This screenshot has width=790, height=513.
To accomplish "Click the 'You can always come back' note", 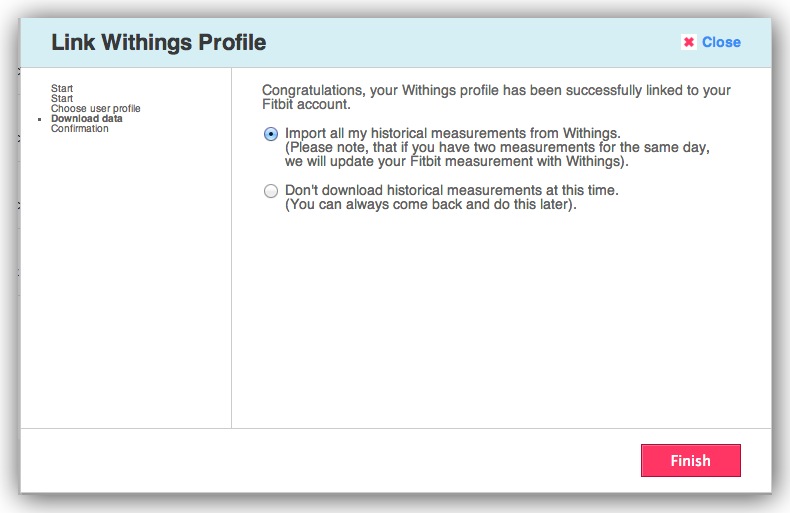I will point(431,205).
